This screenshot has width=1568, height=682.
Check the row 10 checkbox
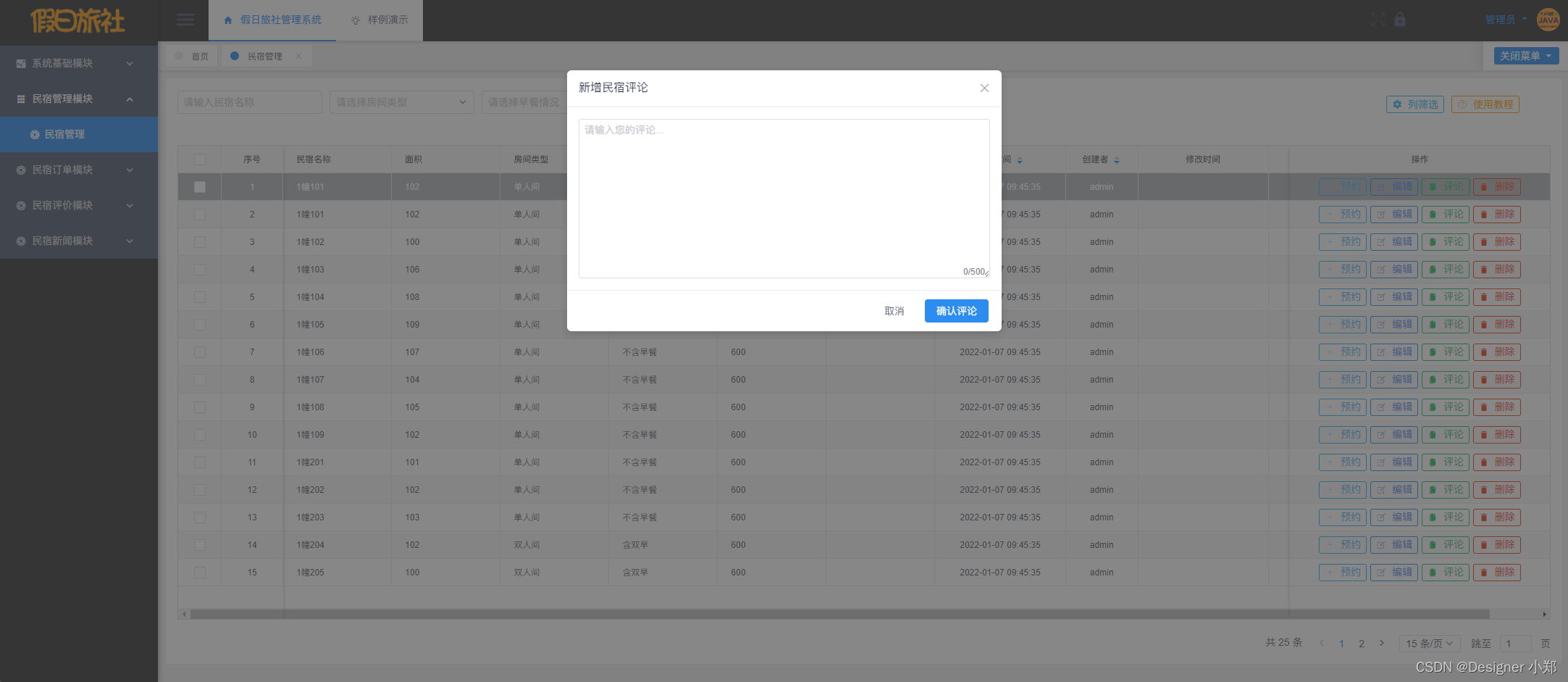tap(200, 435)
